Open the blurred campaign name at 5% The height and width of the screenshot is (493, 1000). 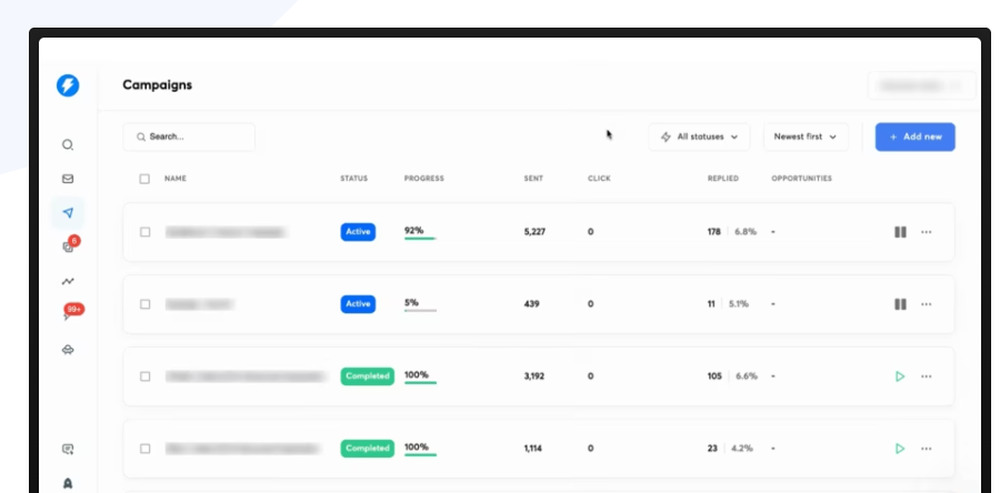199,304
